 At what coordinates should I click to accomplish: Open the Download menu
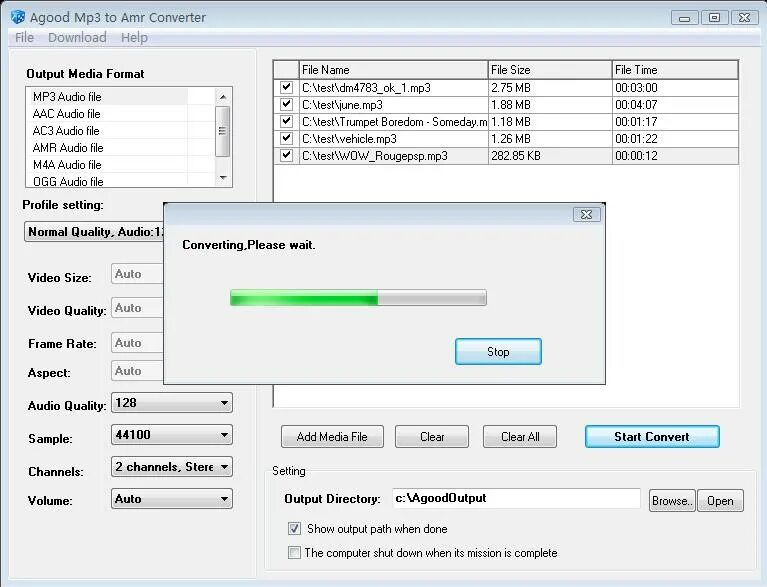[77, 38]
